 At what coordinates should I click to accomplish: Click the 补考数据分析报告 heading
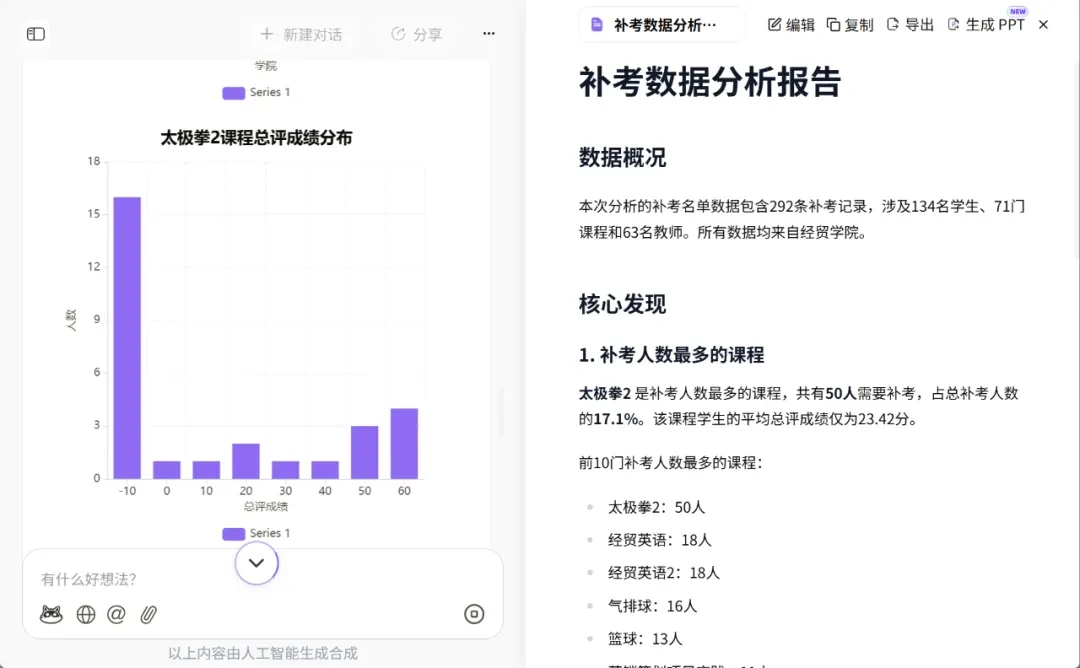[709, 82]
